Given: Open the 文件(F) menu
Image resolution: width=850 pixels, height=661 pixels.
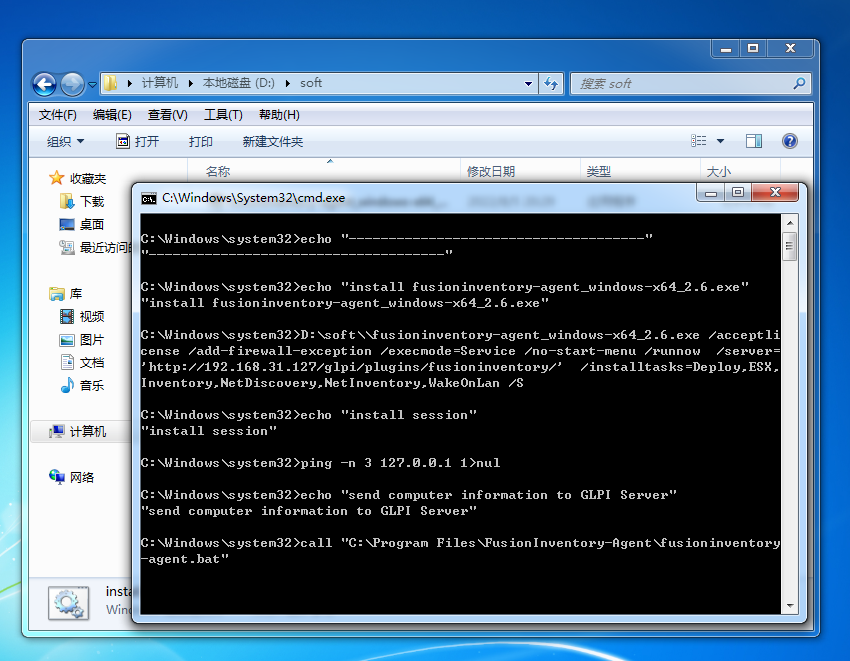Looking at the screenshot, I should click(58, 114).
